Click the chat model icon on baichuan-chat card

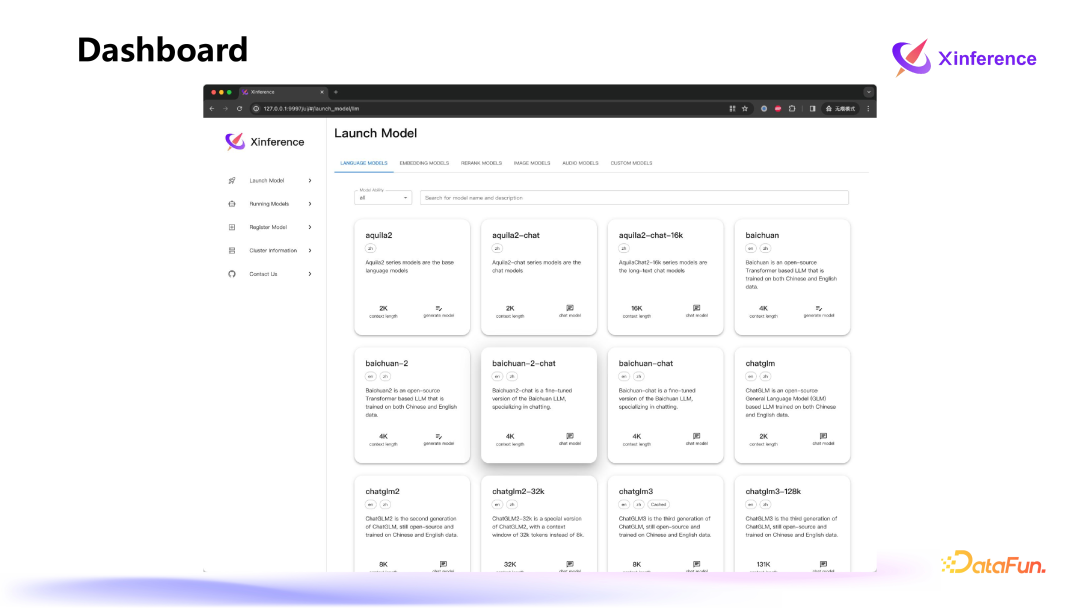(x=696, y=436)
